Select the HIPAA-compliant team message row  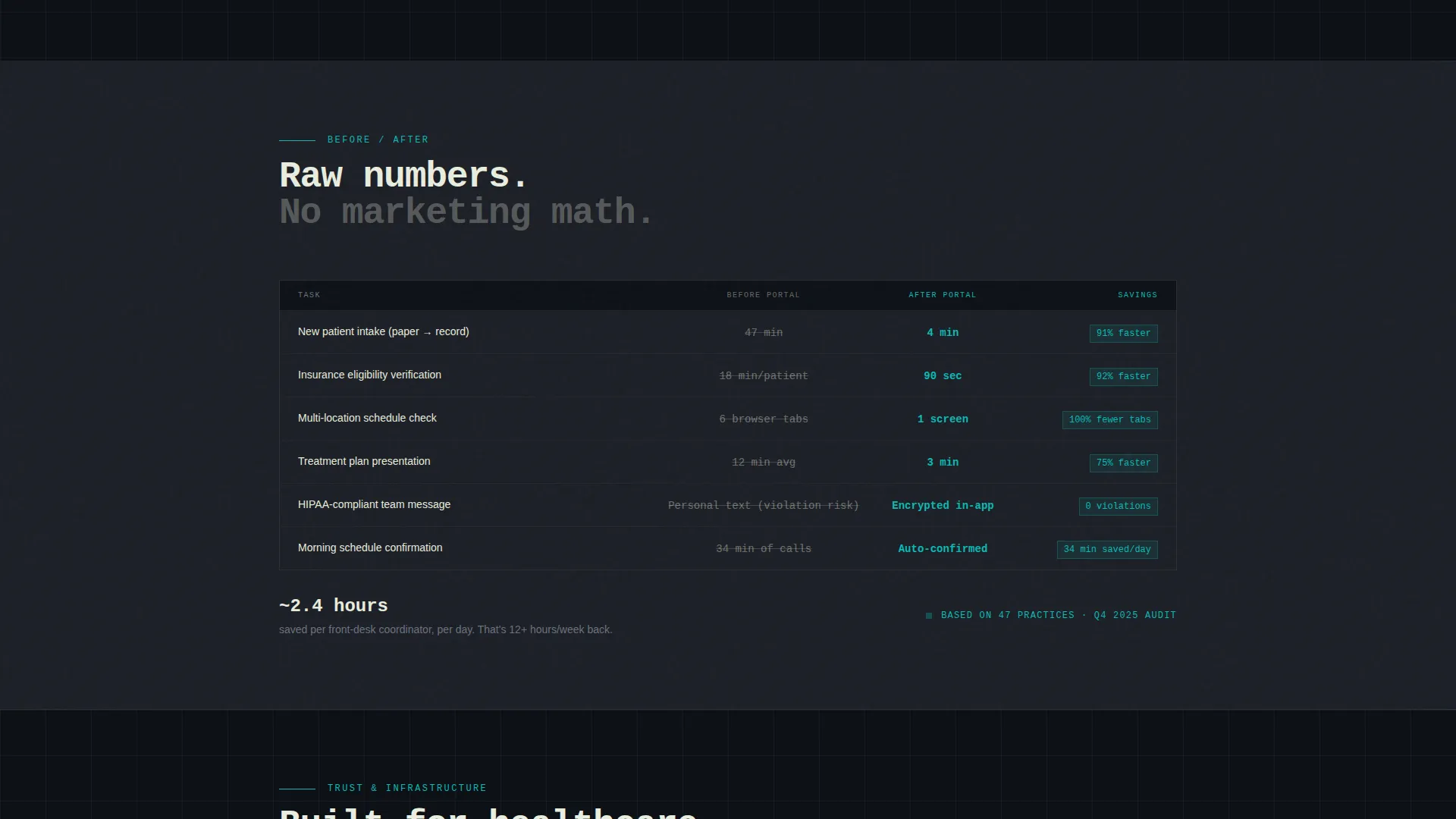pos(728,505)
